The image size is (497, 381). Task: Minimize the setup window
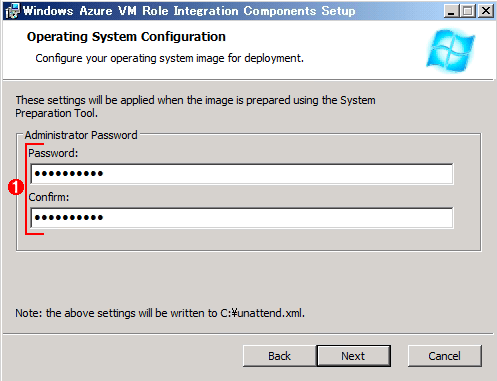pos(451,11)
